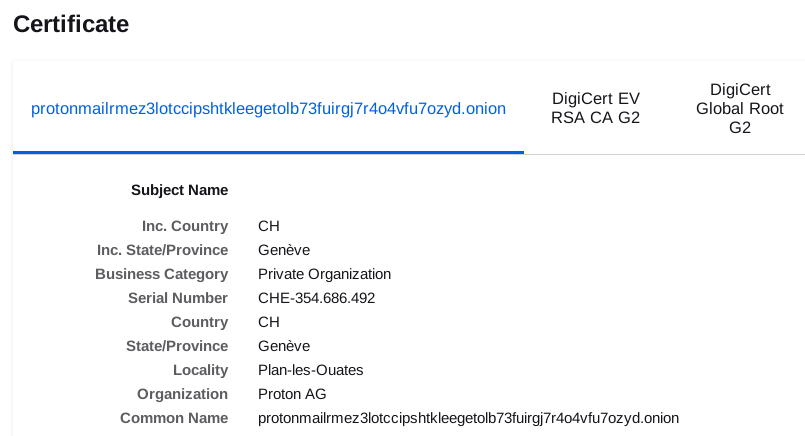Switch to DigiCert Global Root G2 tab
The height and width of the screenshot is (436, 805).
click(x=739, y=108)
